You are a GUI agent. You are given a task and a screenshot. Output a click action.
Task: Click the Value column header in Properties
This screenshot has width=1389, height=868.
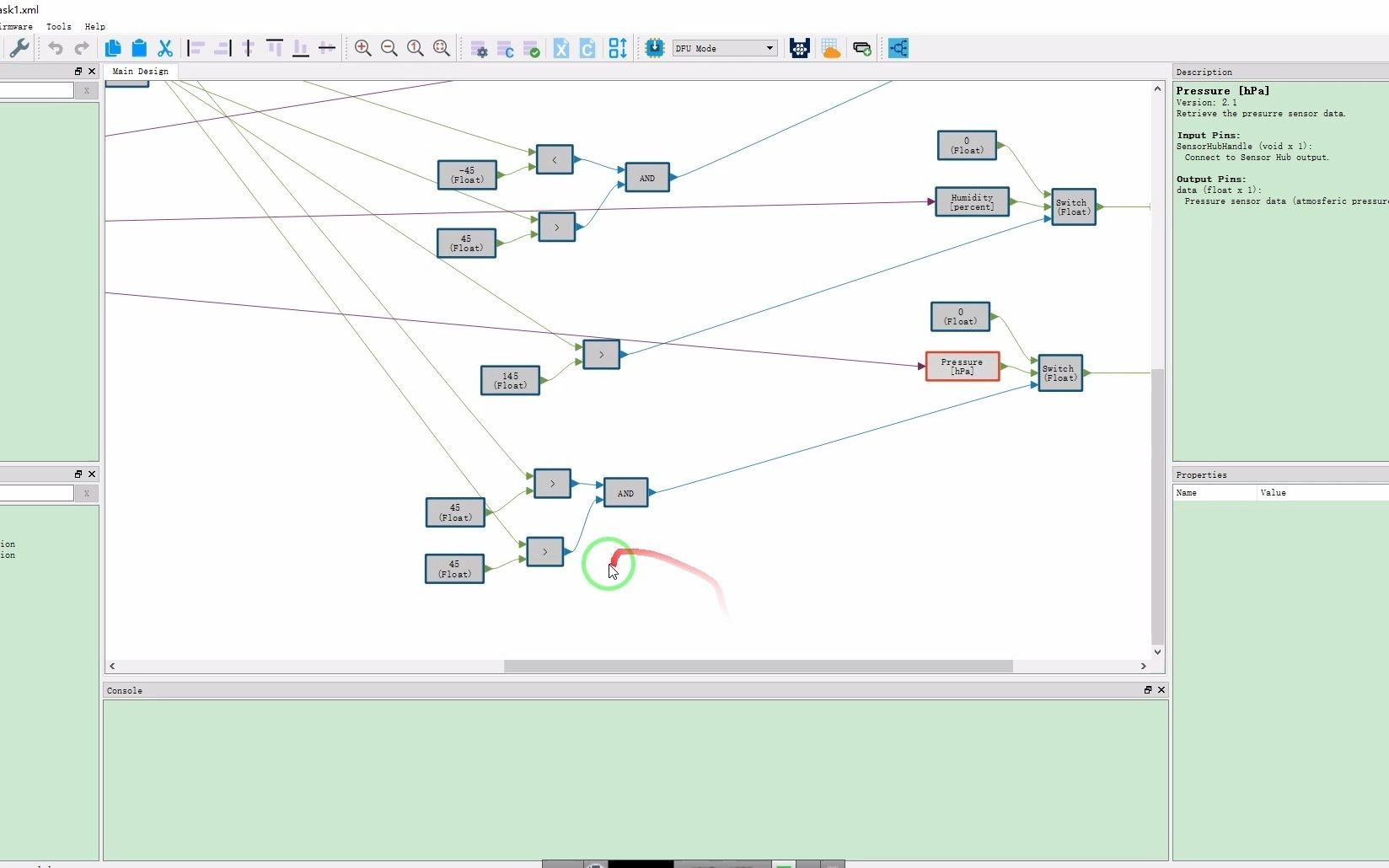click(x=1322, y=493)
